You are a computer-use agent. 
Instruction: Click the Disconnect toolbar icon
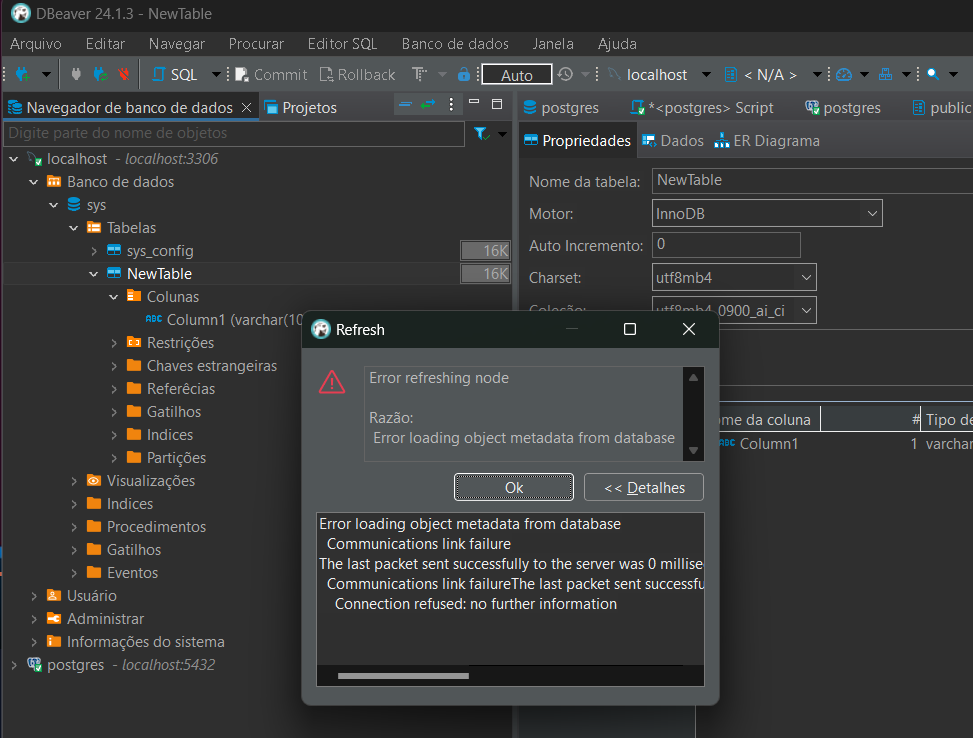point(123,74)
